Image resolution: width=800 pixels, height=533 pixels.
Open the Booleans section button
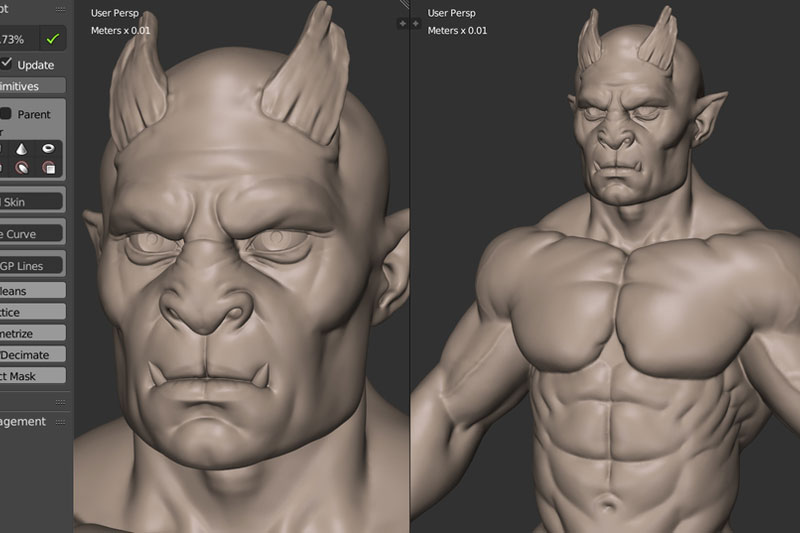(33, 291)
